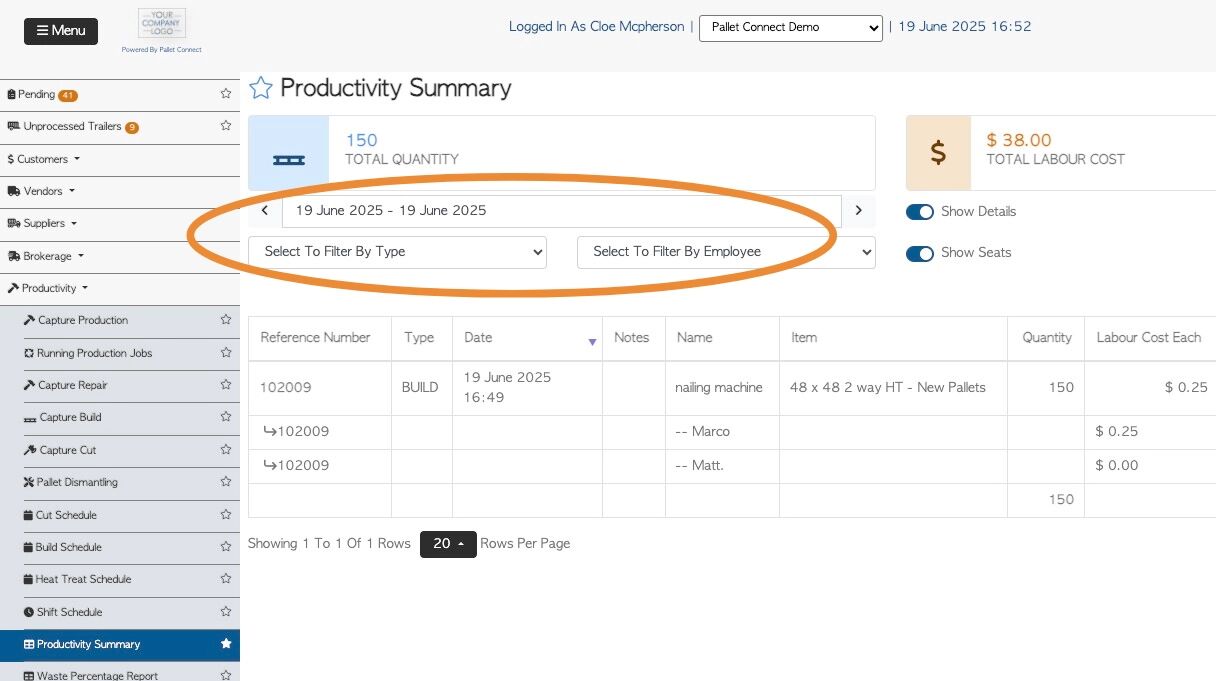This screenshot has height=681, width=1216.
Task: Favorite the Pending menu star
Action: tap(226, 94)
